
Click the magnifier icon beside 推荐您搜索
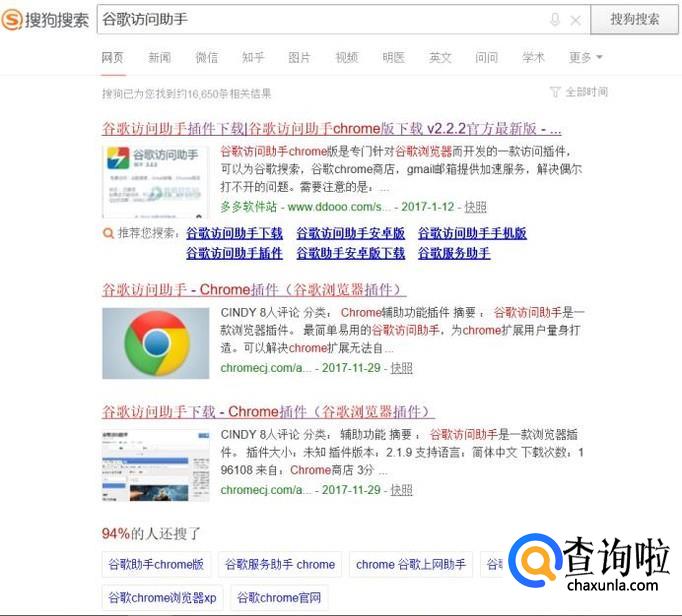pyautogui.click(x=108, y=233)
